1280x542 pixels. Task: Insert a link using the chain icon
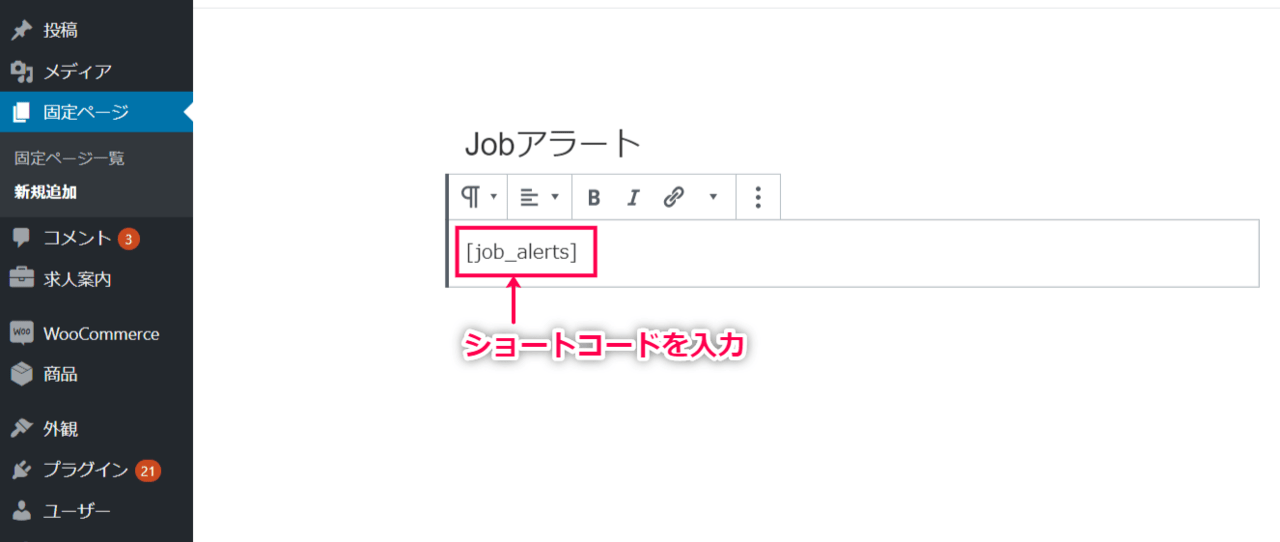click(674, 197)
